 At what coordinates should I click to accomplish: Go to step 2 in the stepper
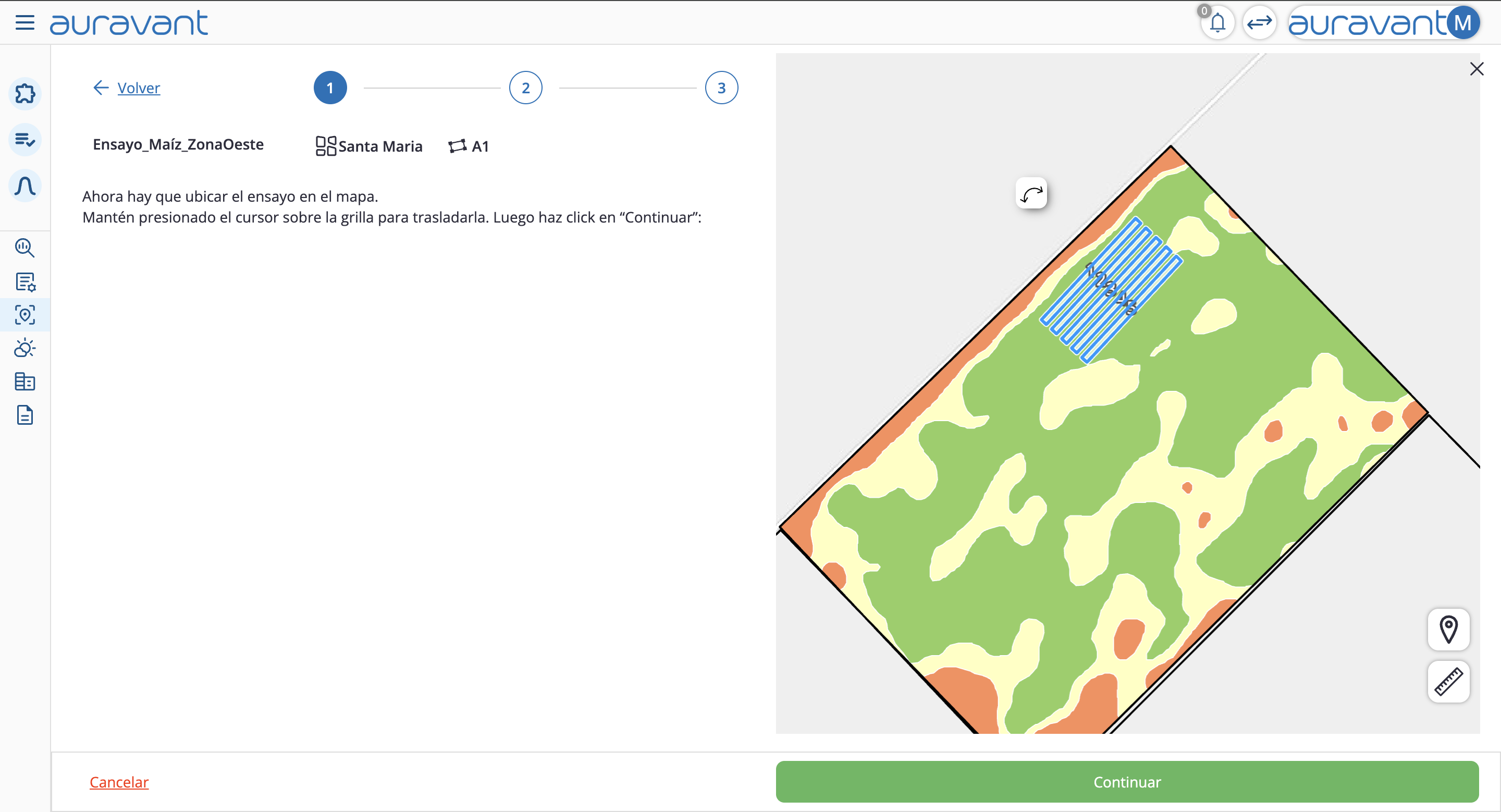pyautogui.click(x=525, y=88)
